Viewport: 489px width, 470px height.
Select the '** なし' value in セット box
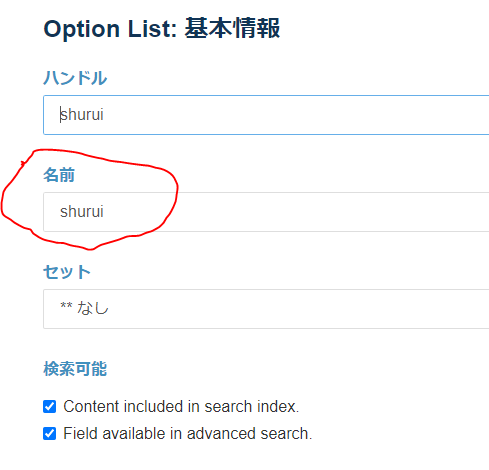coord(84,308)
